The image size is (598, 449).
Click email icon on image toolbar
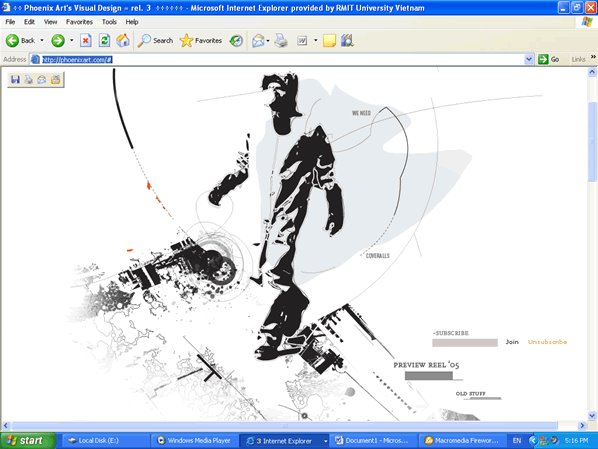(x=42, y=79)
